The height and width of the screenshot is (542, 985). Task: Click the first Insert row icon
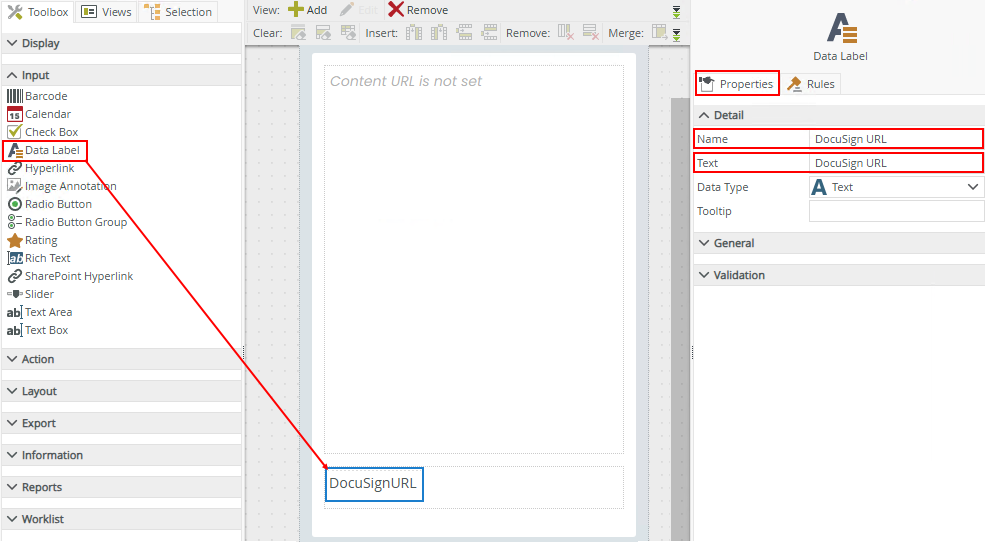tap(464, 33)
